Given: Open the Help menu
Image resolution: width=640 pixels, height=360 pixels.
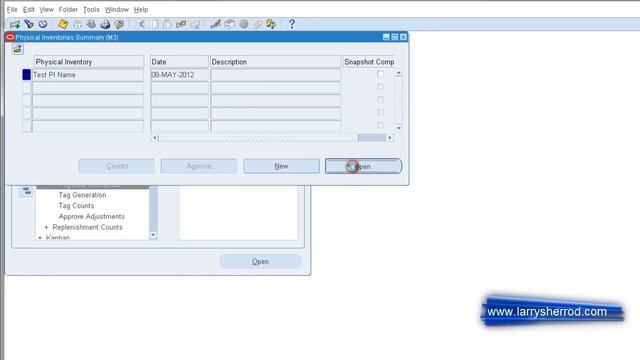Looking at the screenshot, I should pyautogui.click(x=141, y=9).
